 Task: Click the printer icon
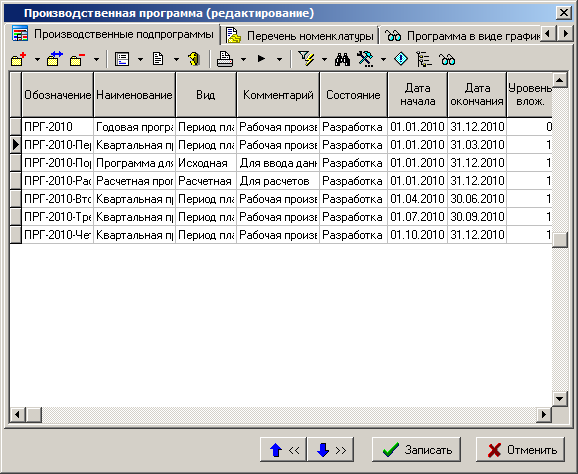(225, 59)
